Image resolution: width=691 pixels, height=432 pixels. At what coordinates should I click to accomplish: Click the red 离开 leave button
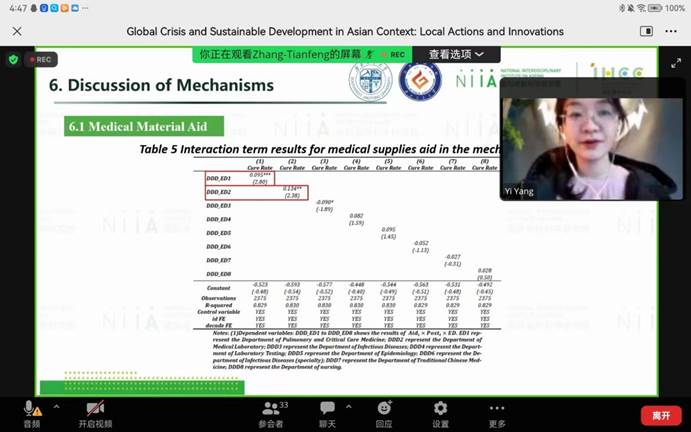pos(660,414)
